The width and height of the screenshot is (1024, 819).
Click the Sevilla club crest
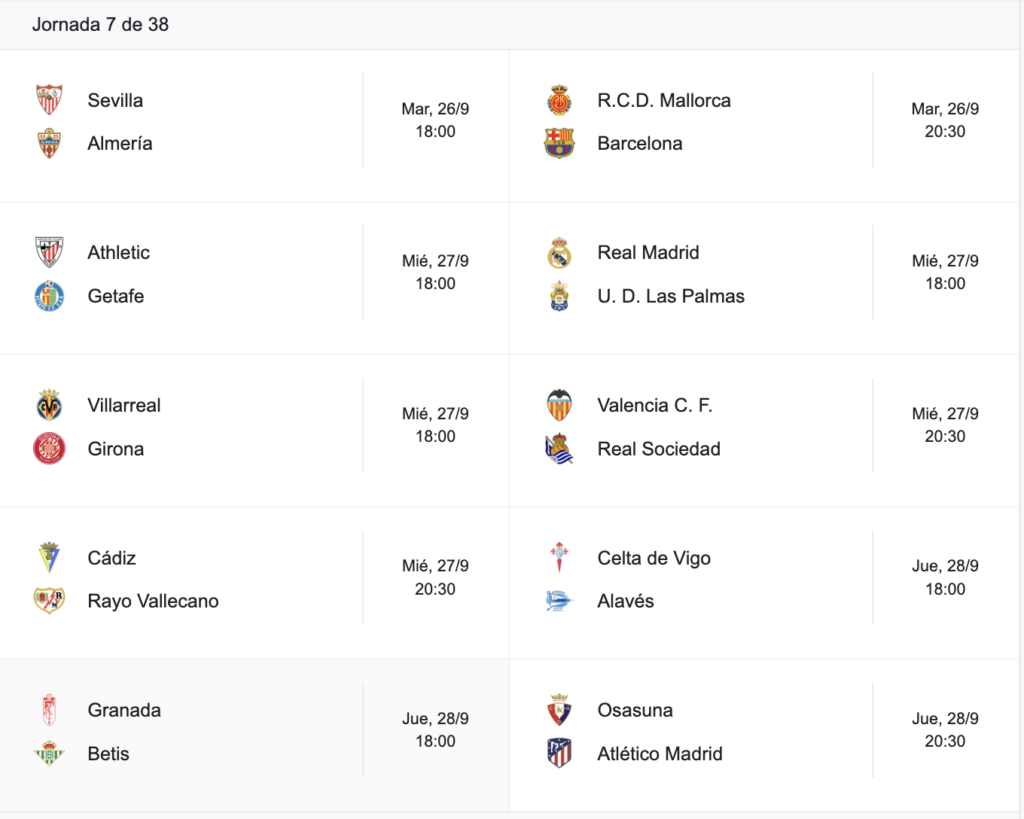click(49, 100)
